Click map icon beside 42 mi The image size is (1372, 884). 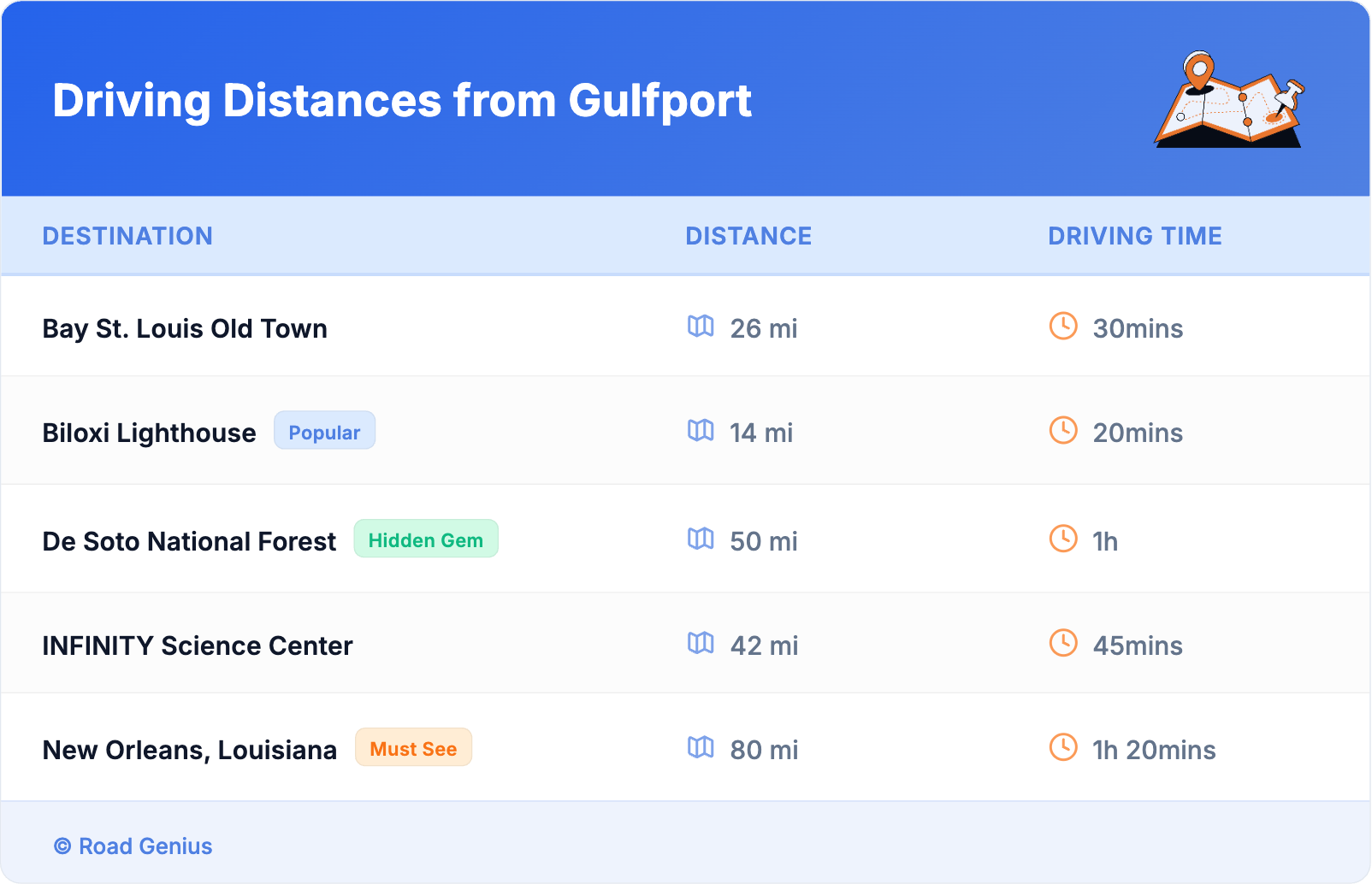(x=701, y=643)
